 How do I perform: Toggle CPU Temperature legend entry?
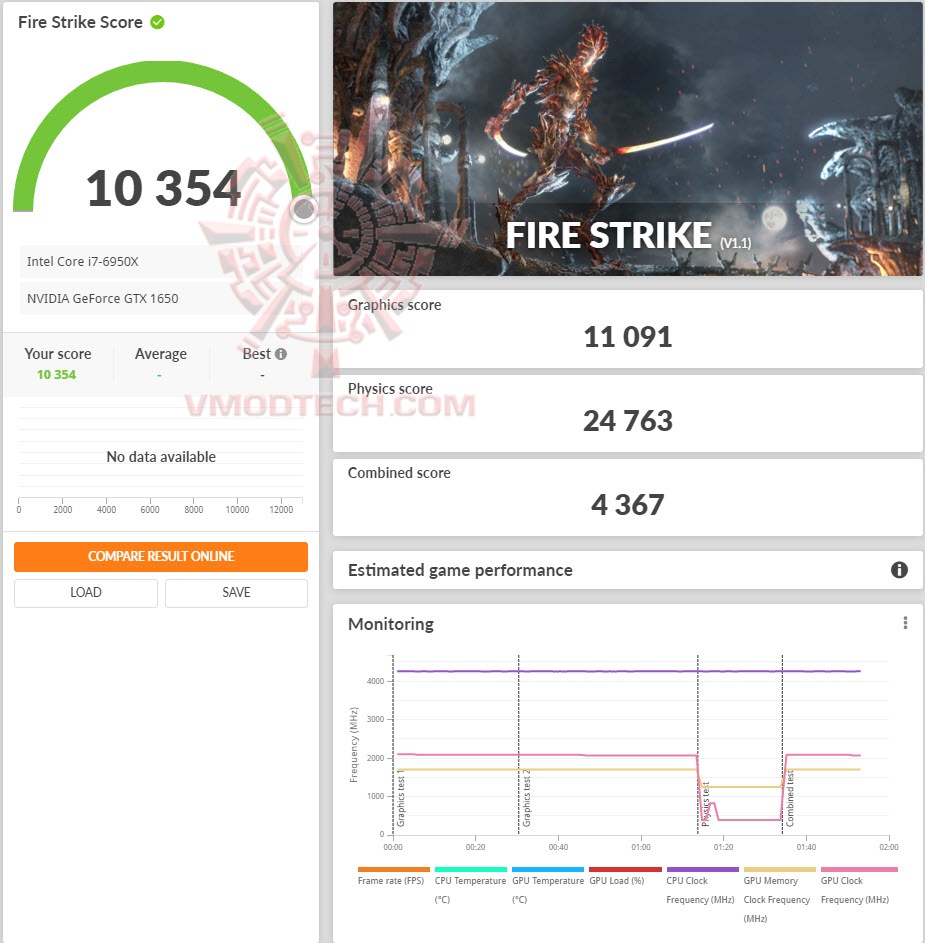tap(470, 885)
